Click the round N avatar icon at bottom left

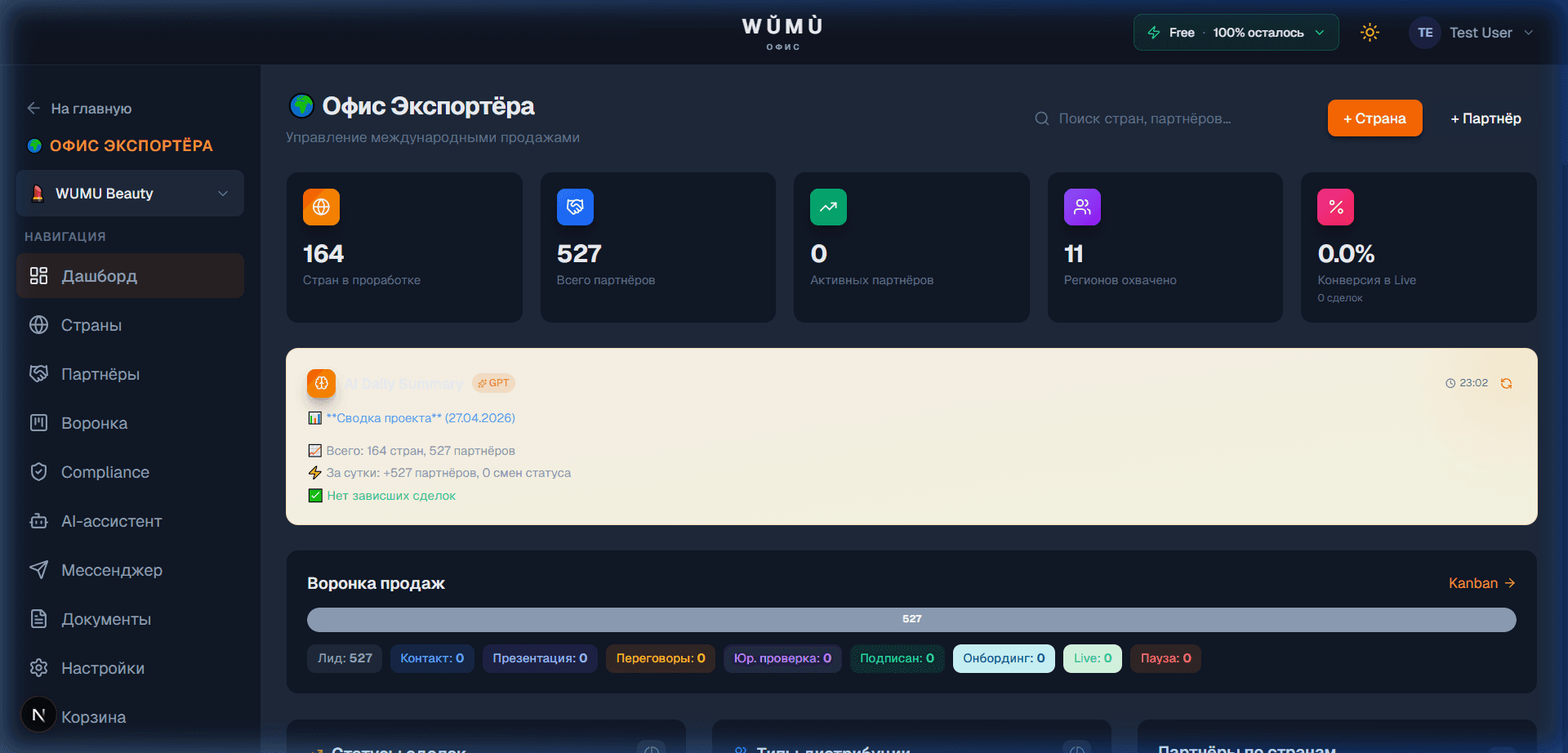(38, 715)
